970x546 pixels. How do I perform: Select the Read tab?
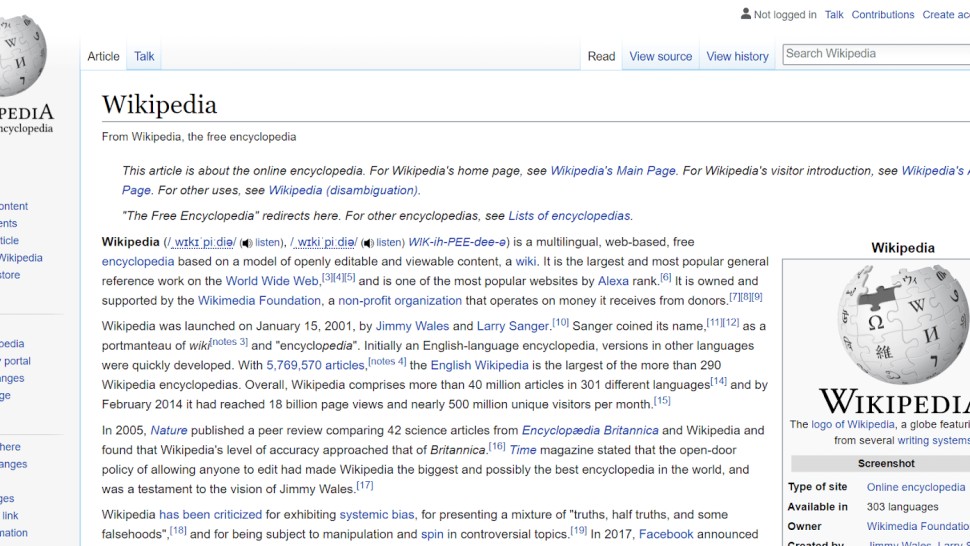[x=601, y=56]
